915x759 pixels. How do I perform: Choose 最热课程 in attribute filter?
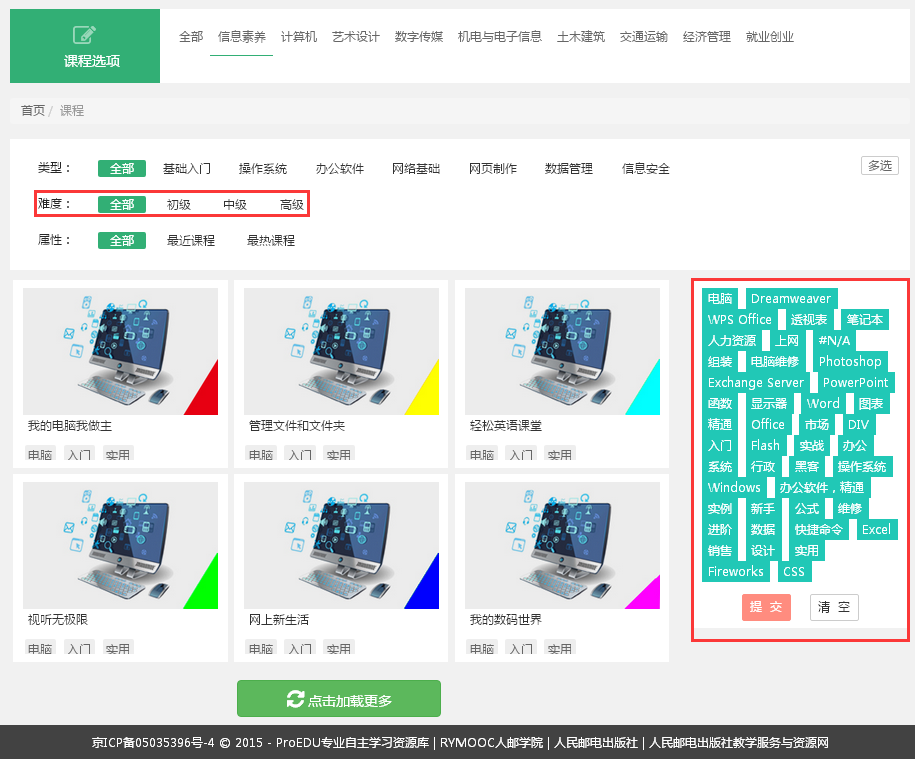pos(269,240)
